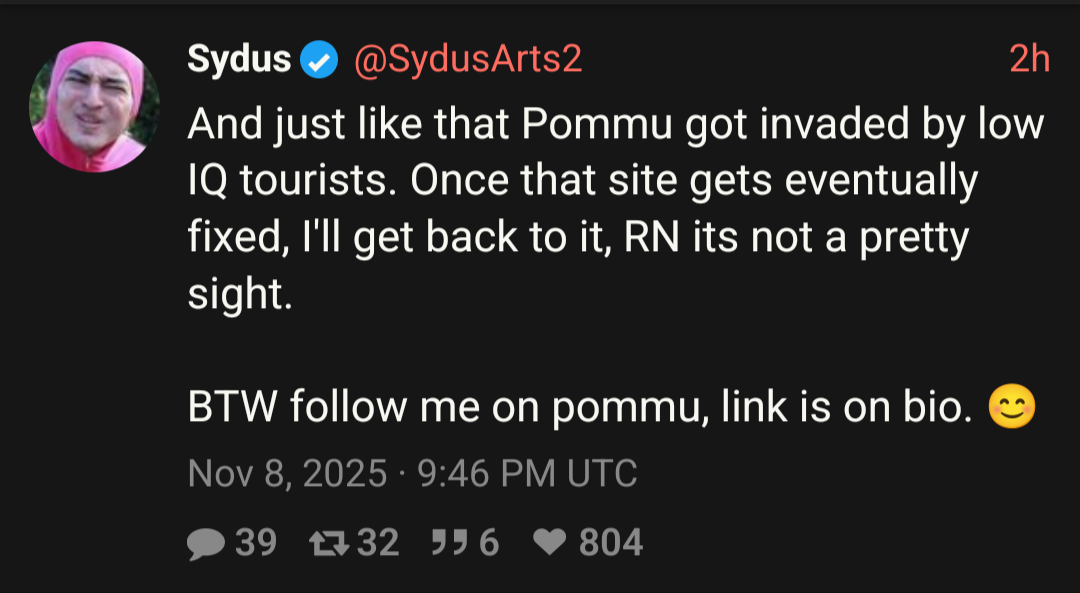Click the first line mentioning Pommu invaded
Image resolution: width=1080 pixels, height=593 pixels.
tap(615, 125)
